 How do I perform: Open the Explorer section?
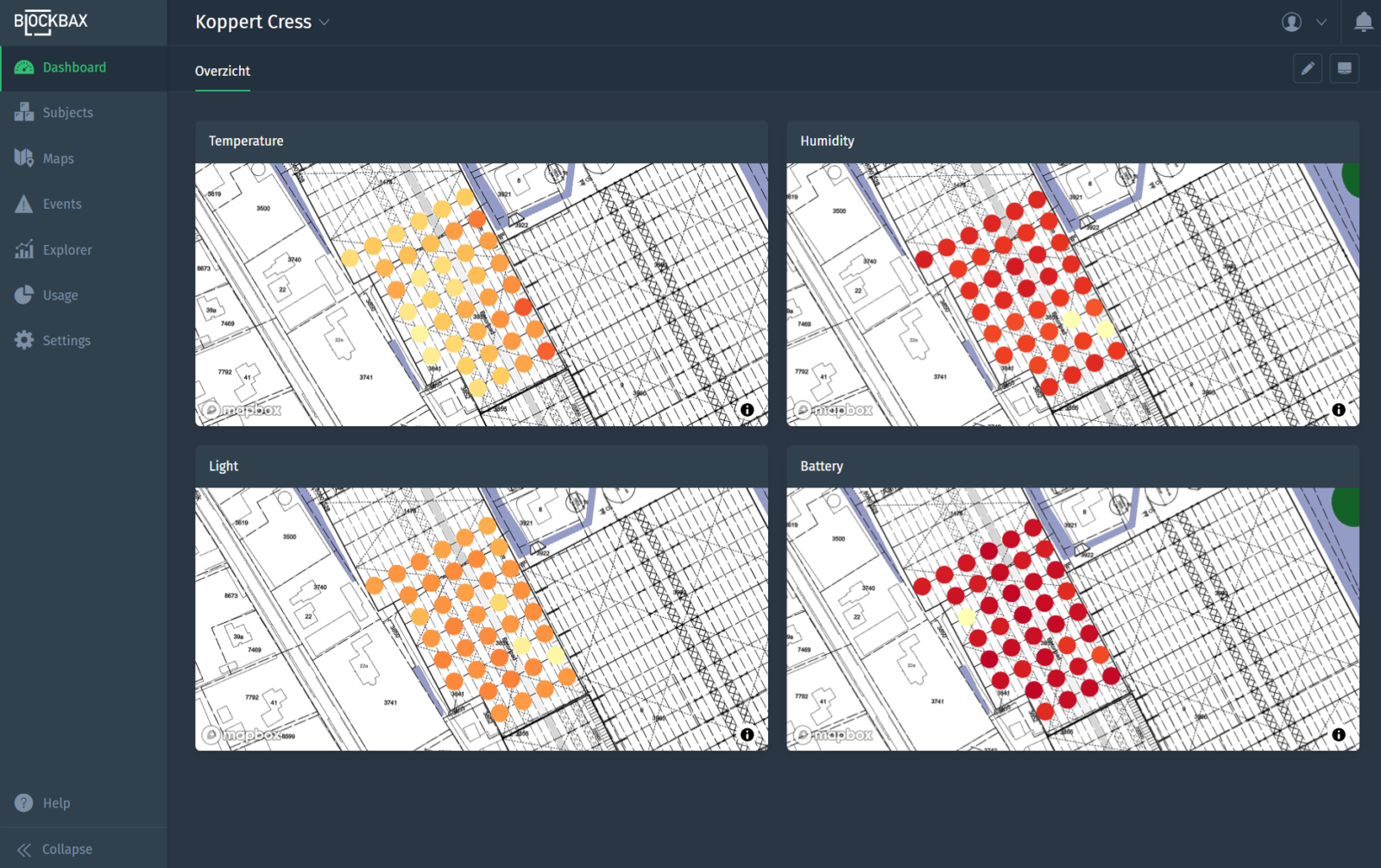[66, 250]
